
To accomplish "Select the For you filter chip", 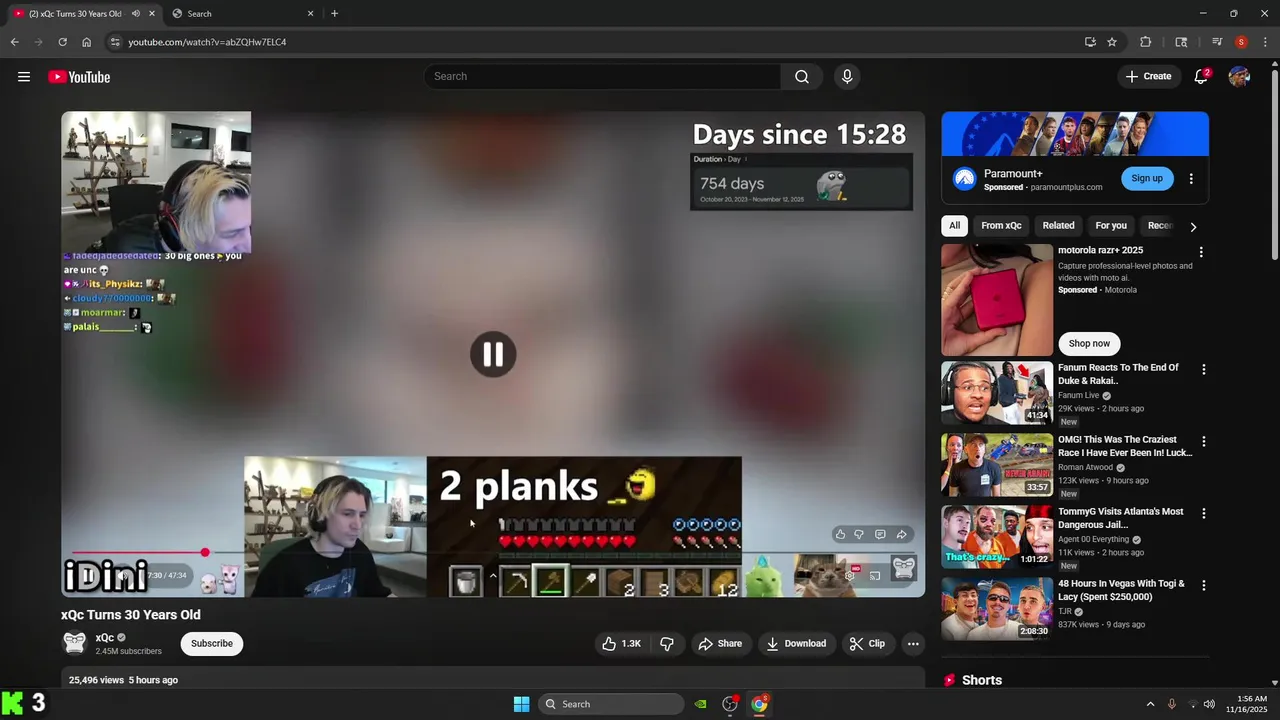I will (1110, 226).
